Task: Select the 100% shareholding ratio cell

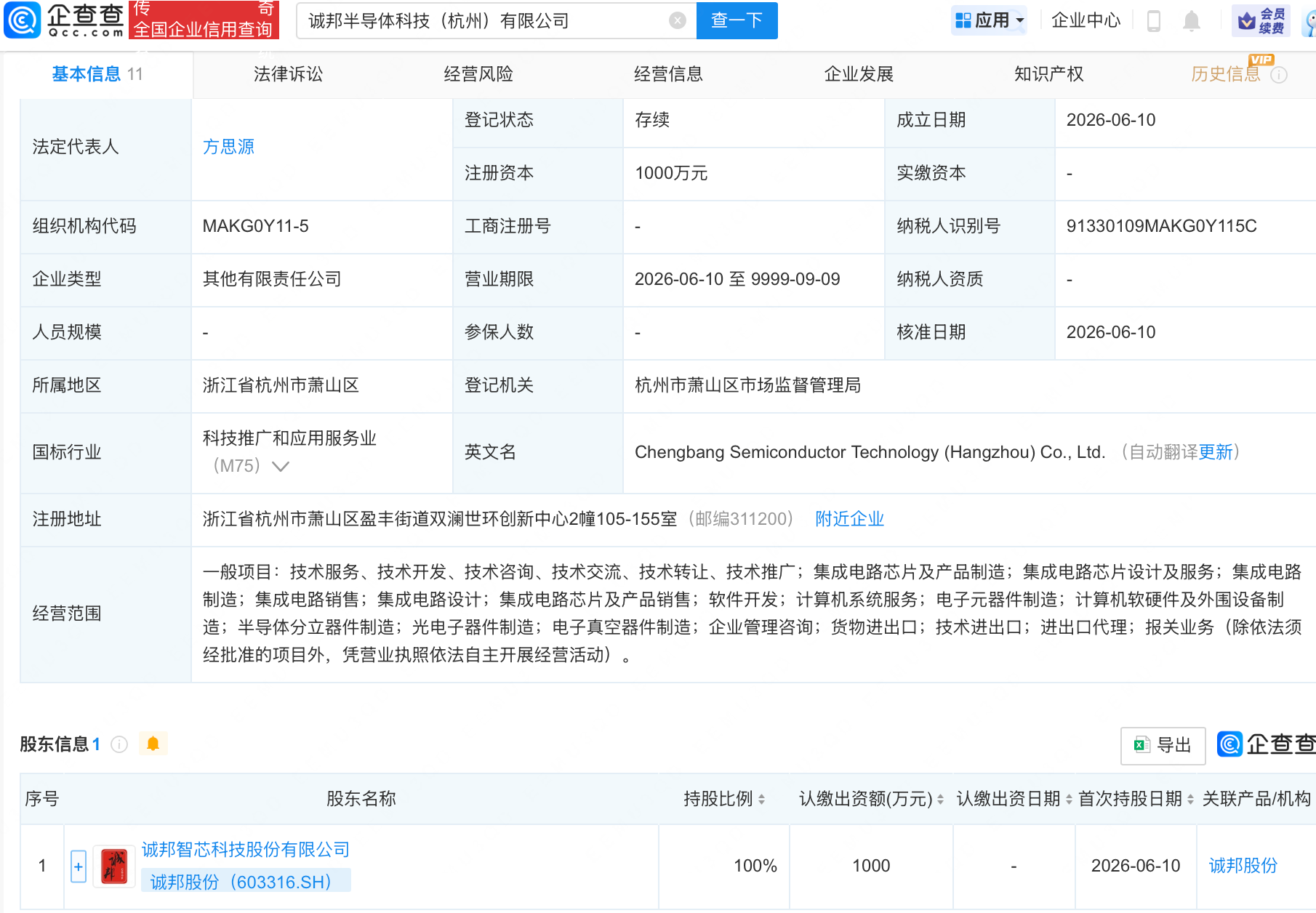Action: (x=755, y=866)
